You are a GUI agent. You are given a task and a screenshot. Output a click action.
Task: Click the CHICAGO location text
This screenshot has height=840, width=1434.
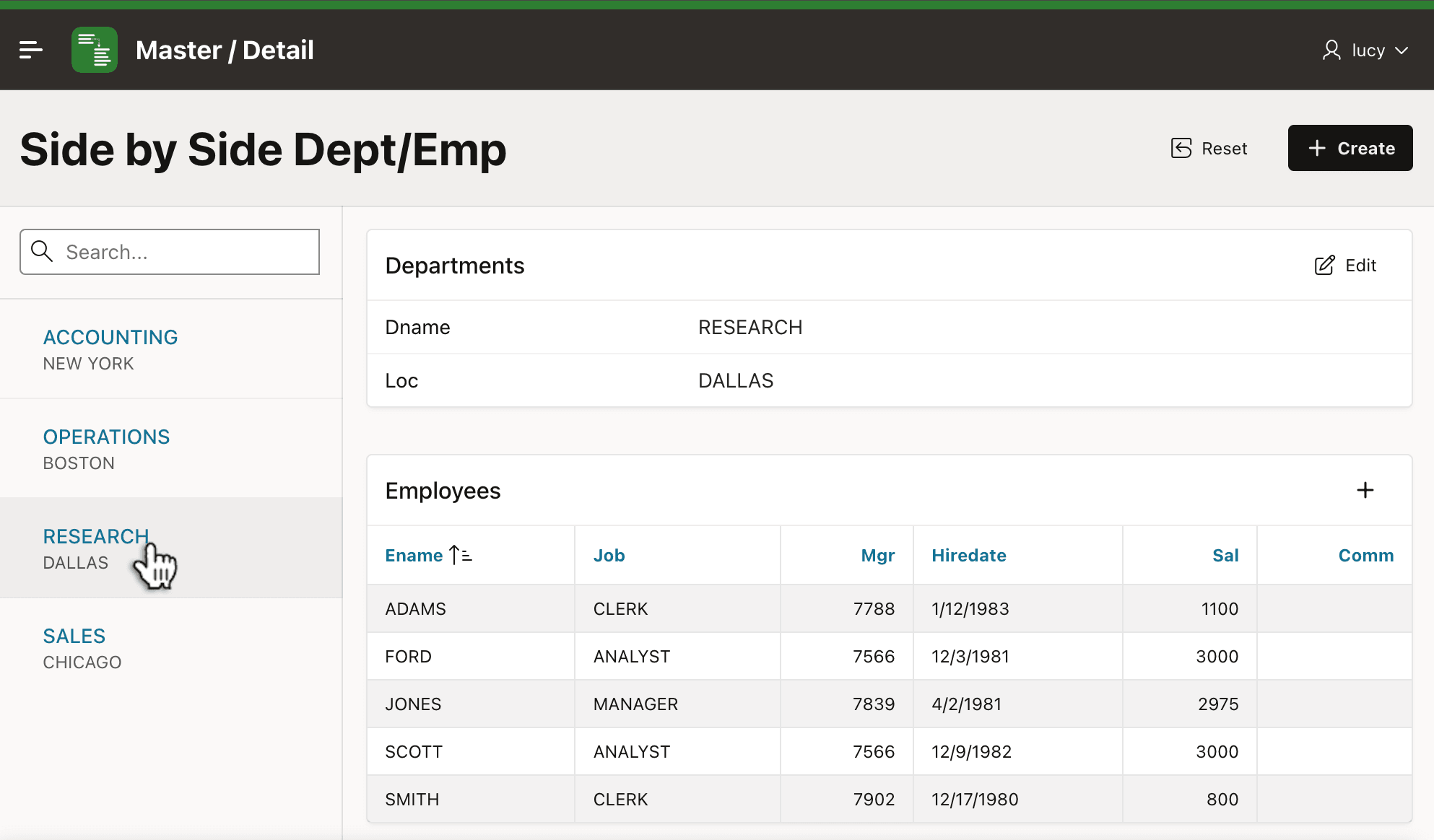pos(82,662)
